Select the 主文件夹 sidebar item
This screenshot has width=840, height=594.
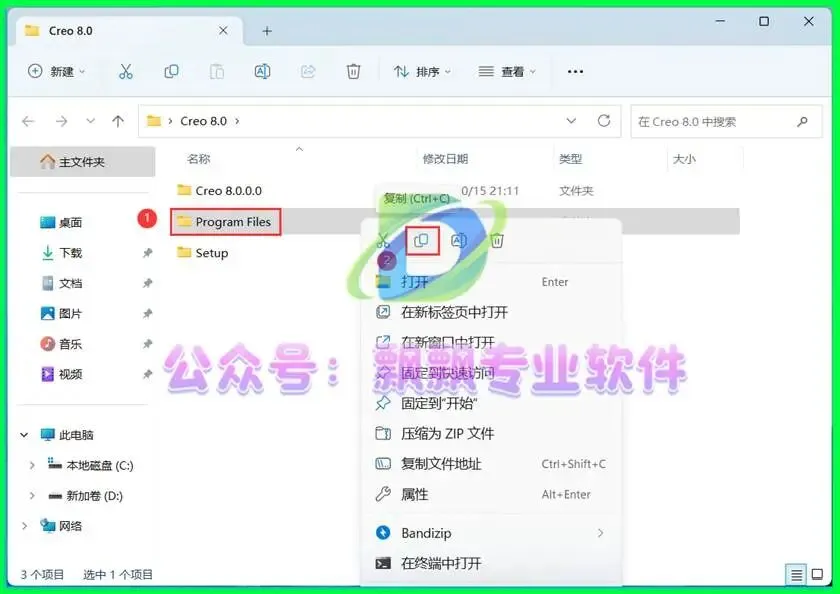[x=82, y=162]
